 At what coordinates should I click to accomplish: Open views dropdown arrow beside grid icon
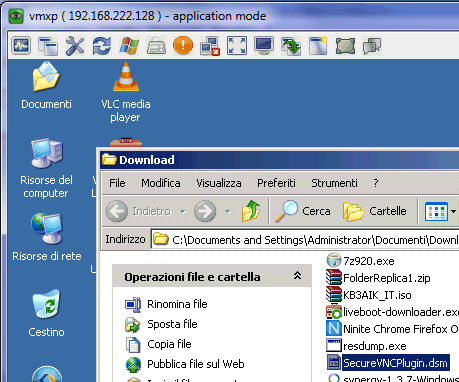tap(453, 211)
